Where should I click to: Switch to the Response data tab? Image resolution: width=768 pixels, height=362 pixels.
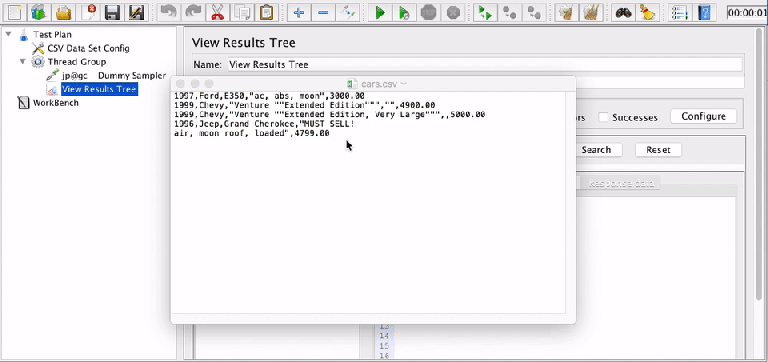coord(621,184)
